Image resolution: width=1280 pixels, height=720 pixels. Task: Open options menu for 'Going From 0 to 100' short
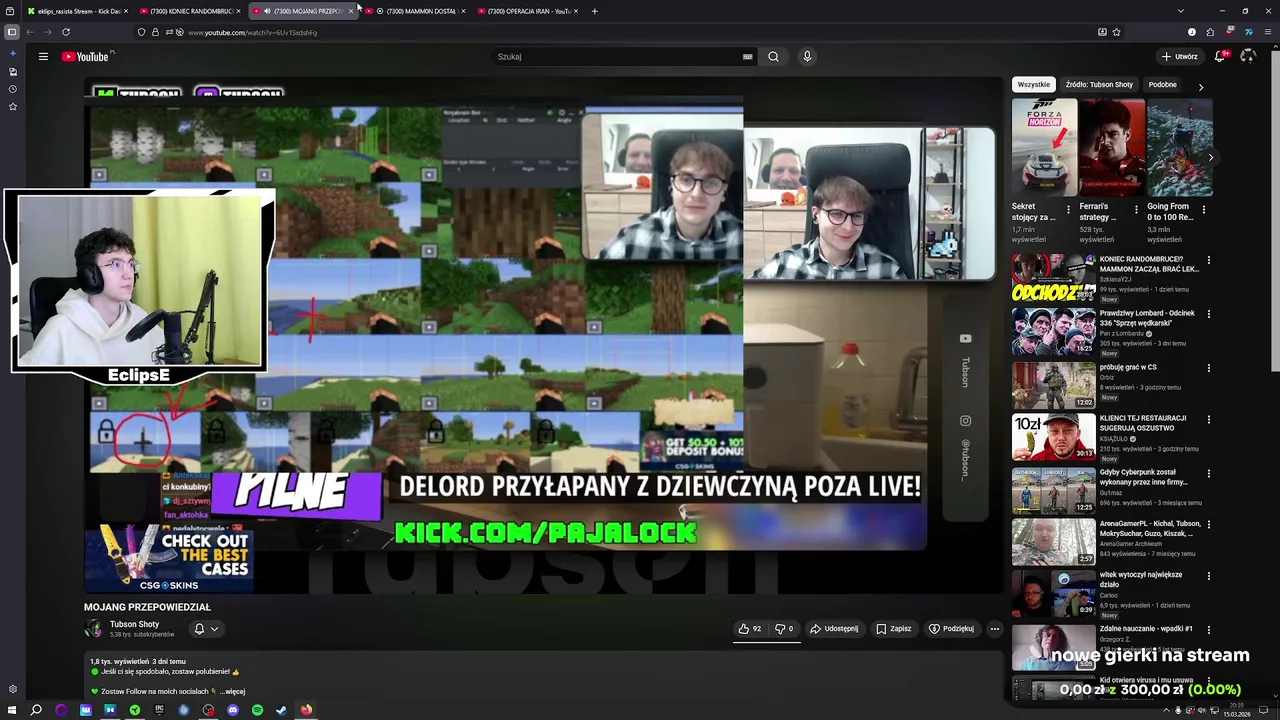1203,210
